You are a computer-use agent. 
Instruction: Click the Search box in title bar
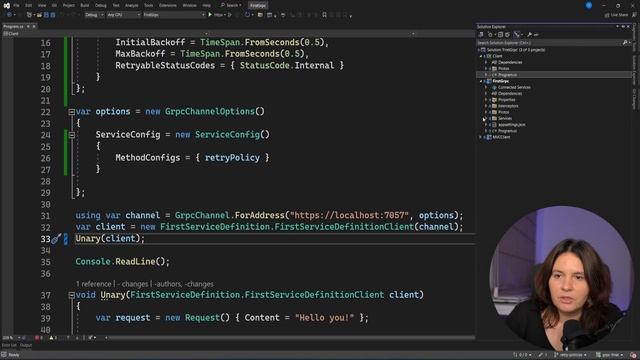coord(231,5)
